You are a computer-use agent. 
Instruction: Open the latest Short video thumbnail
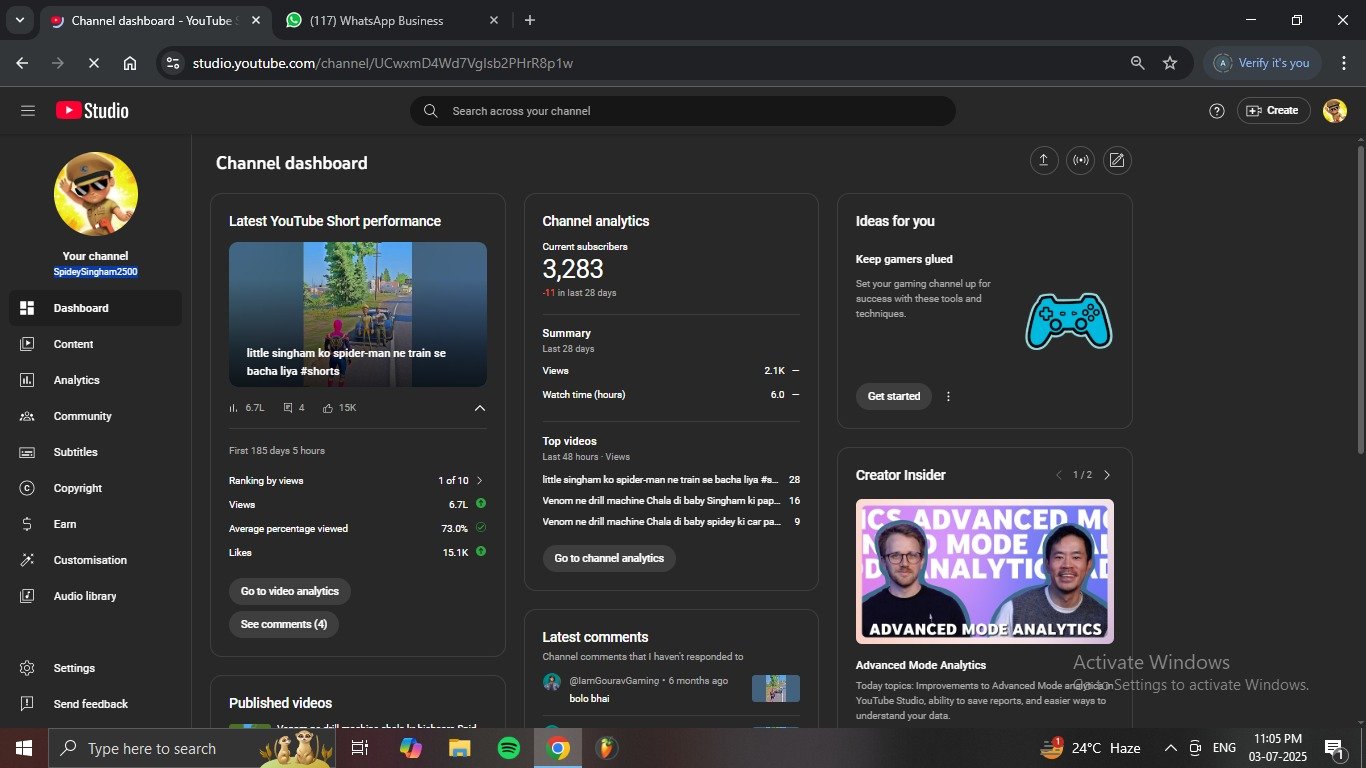click(x=358, y=314)
